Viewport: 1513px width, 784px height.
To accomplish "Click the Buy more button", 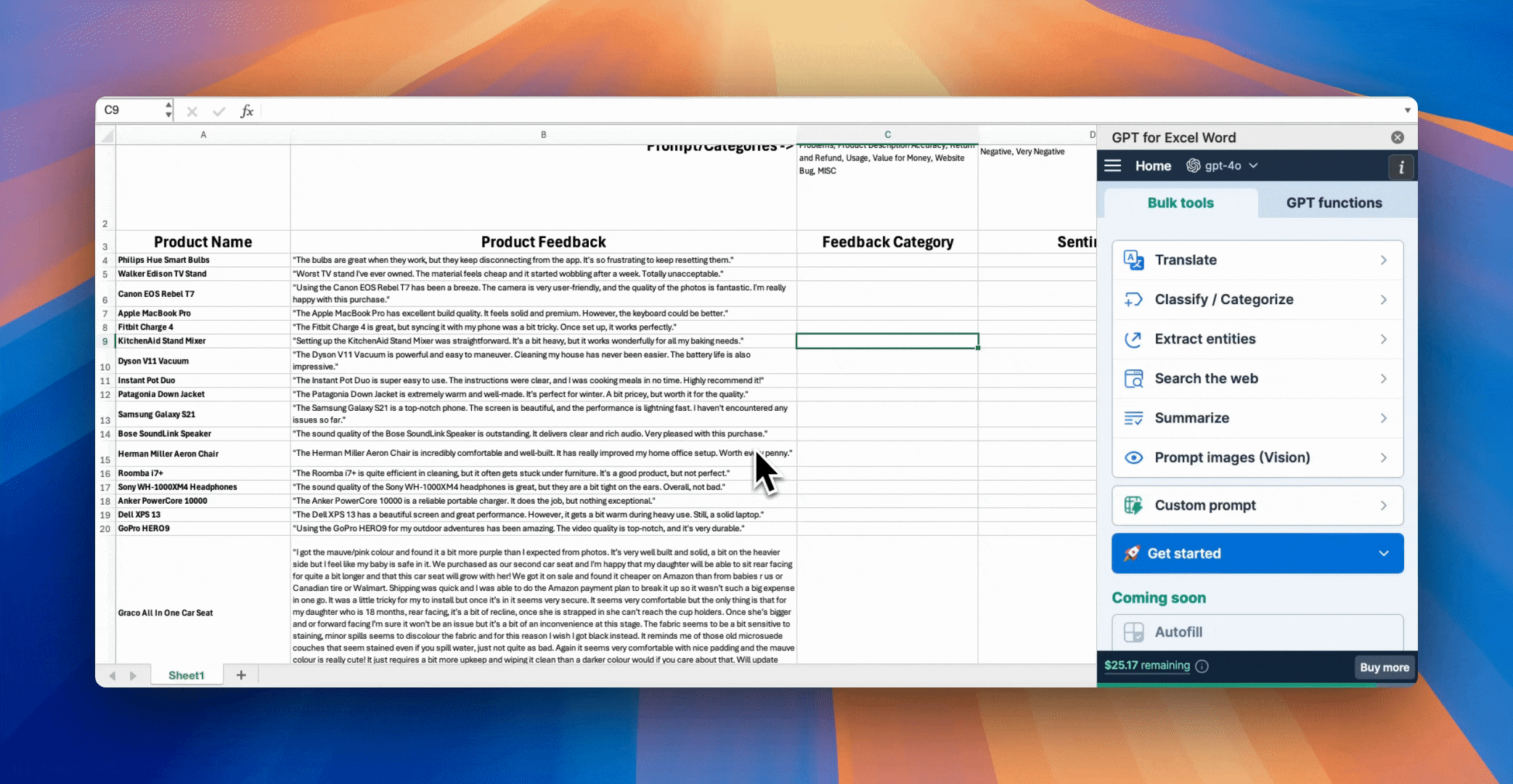I will point(1384,667).
